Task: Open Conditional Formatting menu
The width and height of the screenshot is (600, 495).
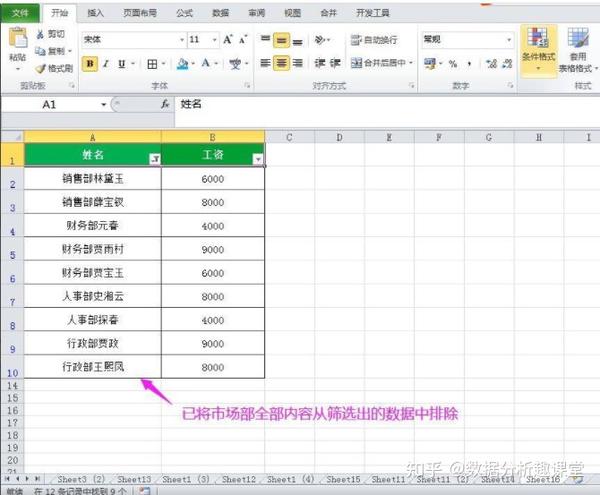Action: click(x=538, y=50)
